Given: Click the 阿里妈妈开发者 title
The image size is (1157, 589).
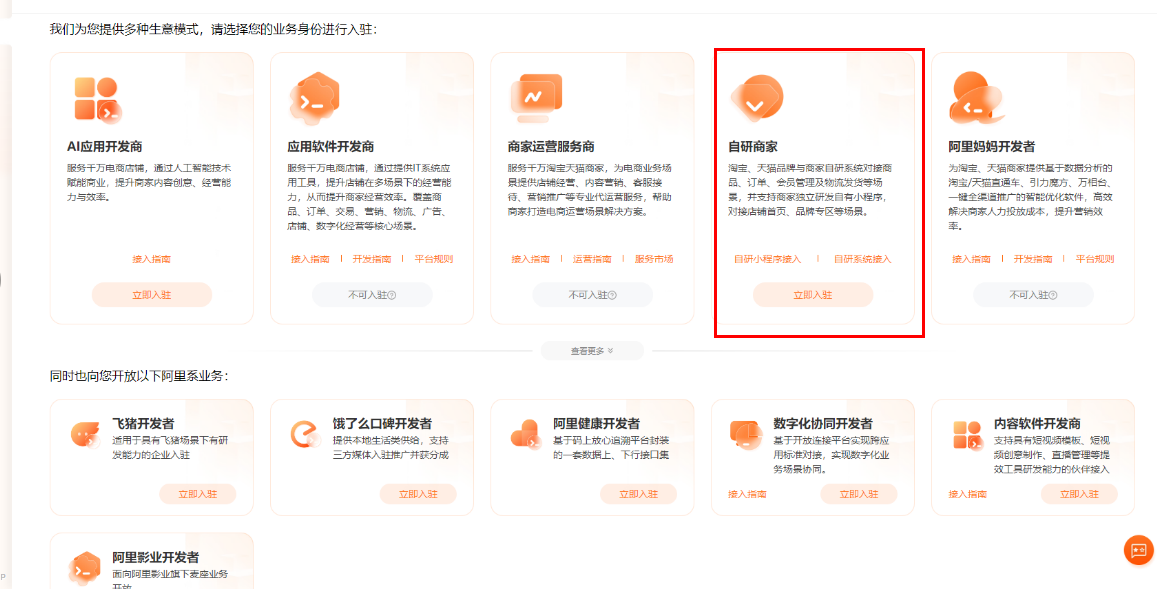Looking at the screenshot, I should (x=992, y=146).
